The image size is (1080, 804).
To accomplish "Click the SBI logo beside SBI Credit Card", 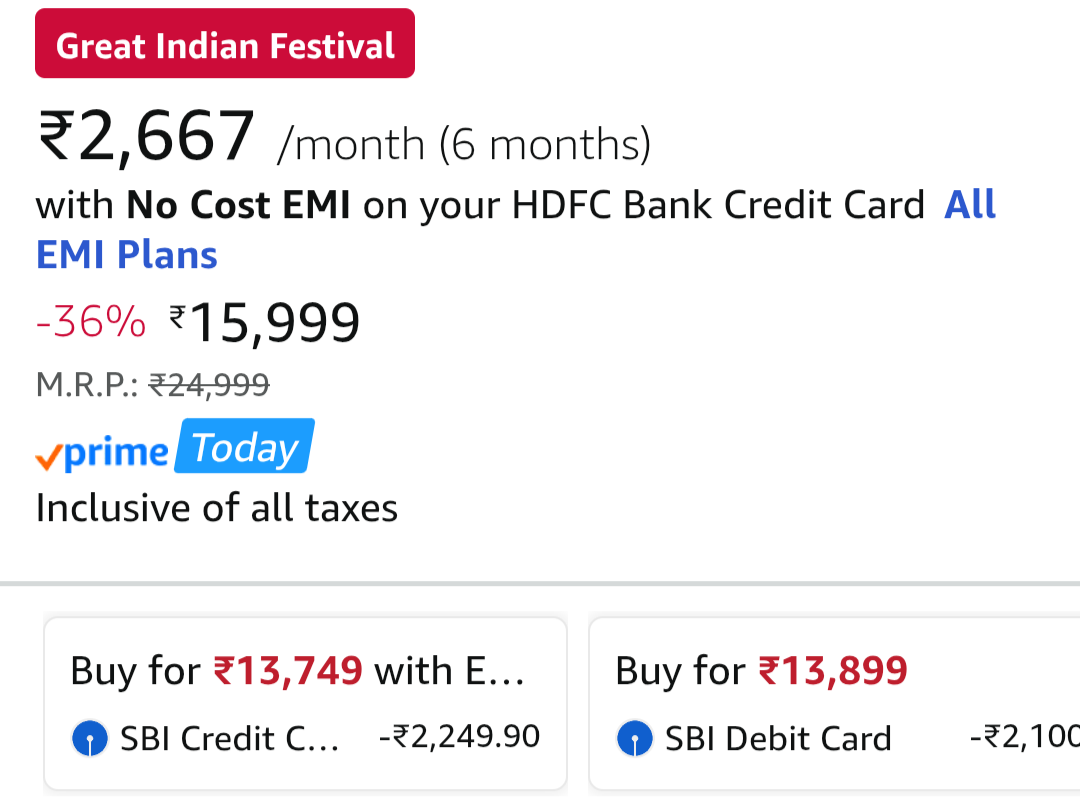I will pyautogui.click(x=90, y=739).
